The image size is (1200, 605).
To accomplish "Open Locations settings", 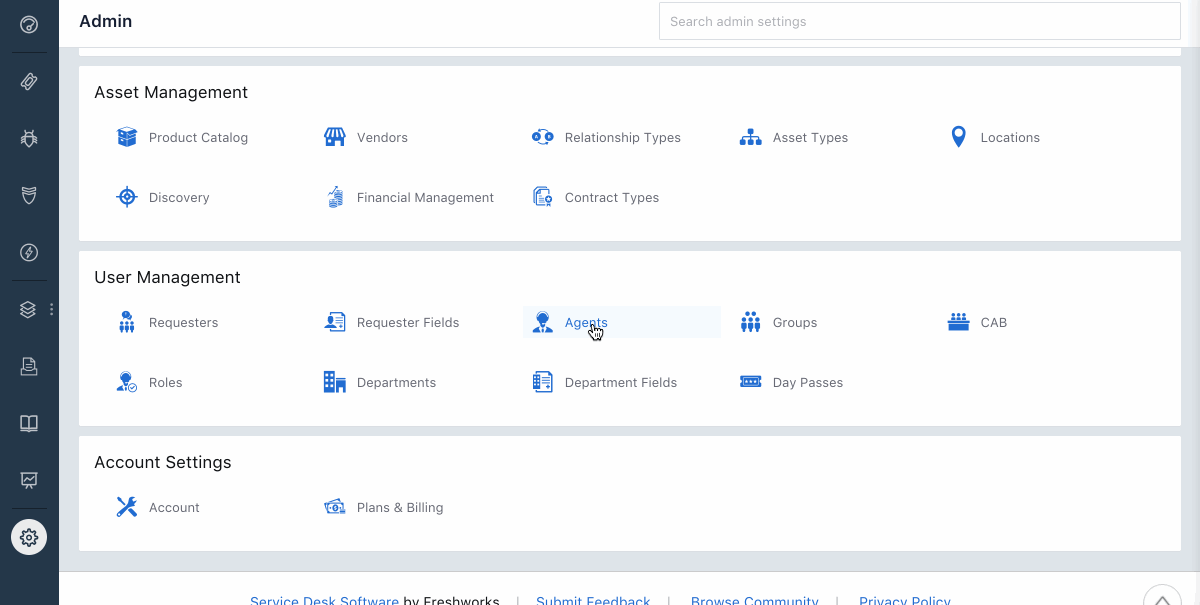I will coord(1010,137).
